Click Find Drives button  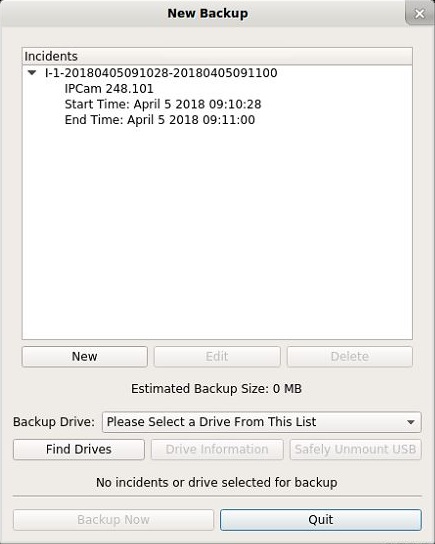click(79, 449)
